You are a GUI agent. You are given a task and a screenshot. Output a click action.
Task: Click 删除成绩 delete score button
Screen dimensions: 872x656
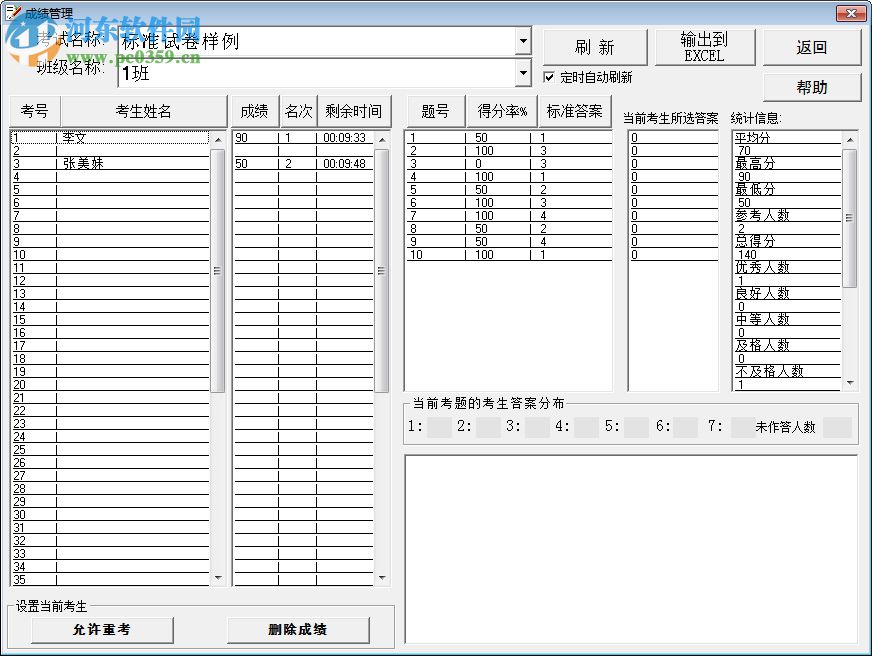pos(298,629)
